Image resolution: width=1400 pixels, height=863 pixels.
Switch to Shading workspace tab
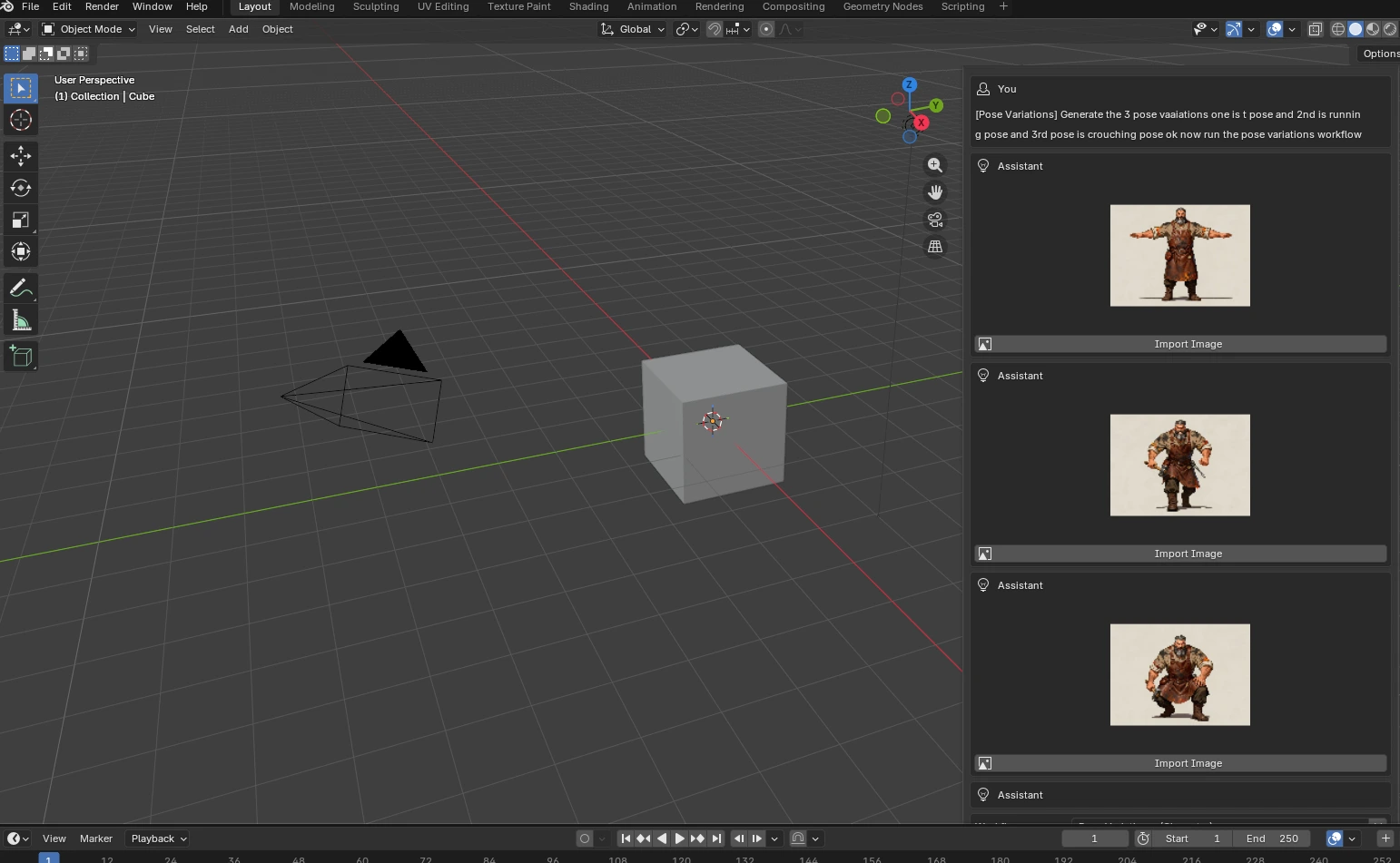588,6
